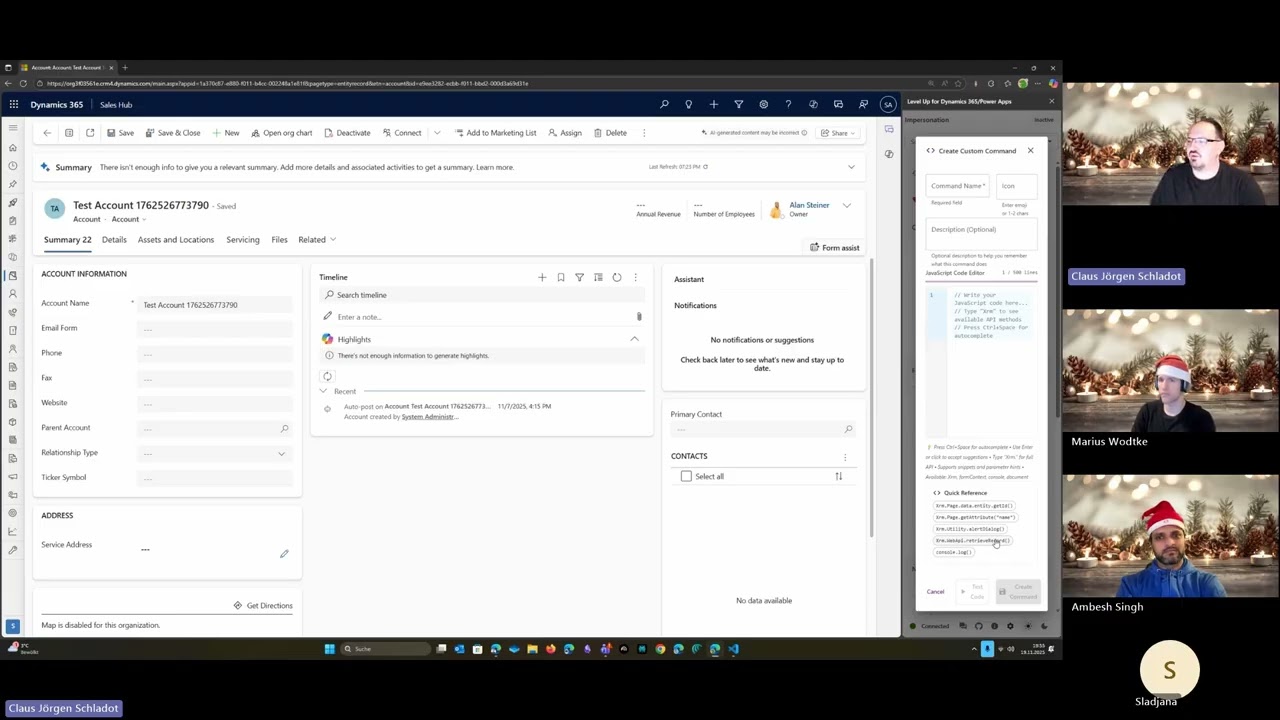Open the System Administrator link in timeline post
Viewport: 1280px width, 720px height.
pos(430,416)
